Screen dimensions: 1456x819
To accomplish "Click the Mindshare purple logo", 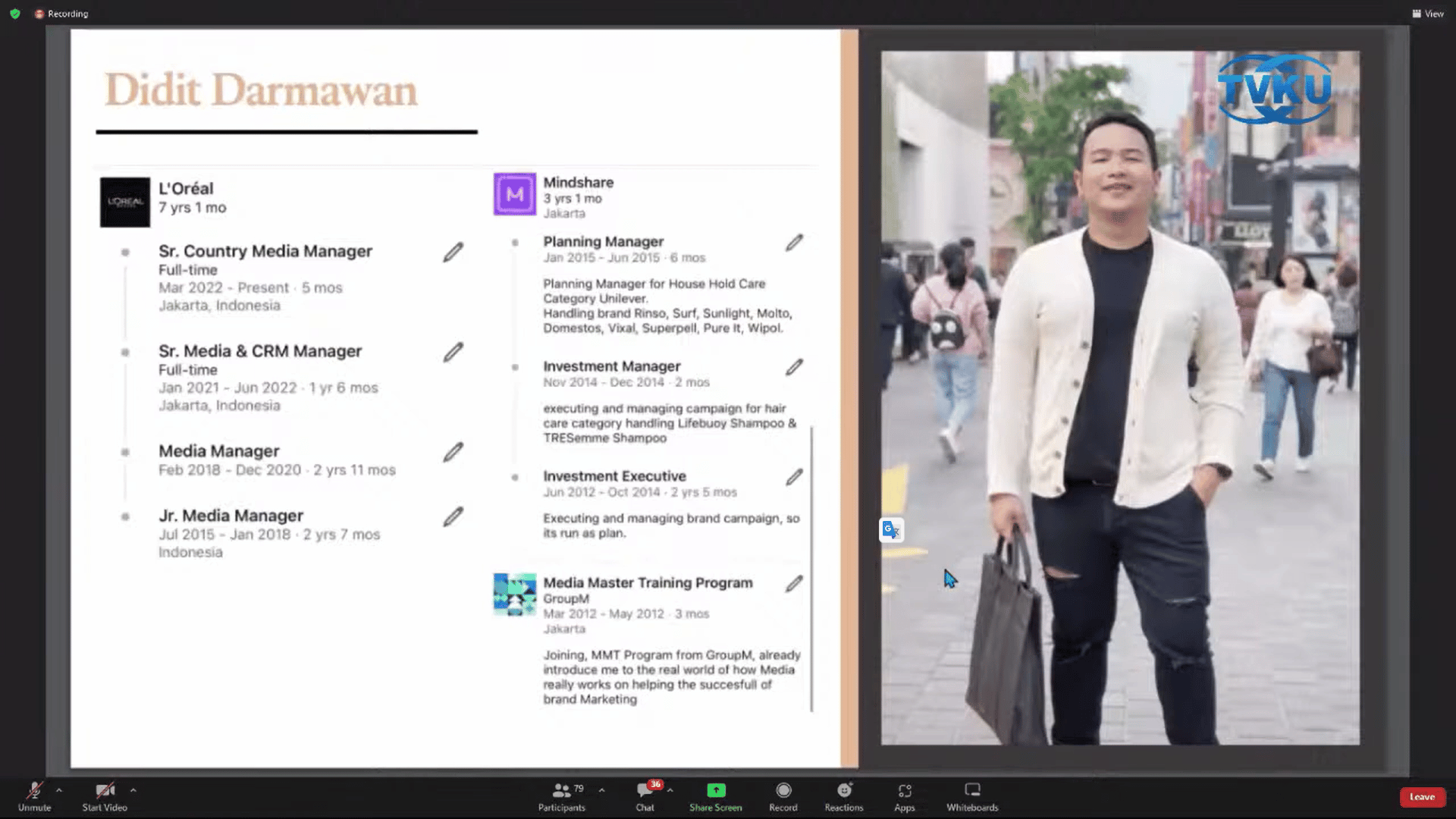I will click(x=515, y=194).
